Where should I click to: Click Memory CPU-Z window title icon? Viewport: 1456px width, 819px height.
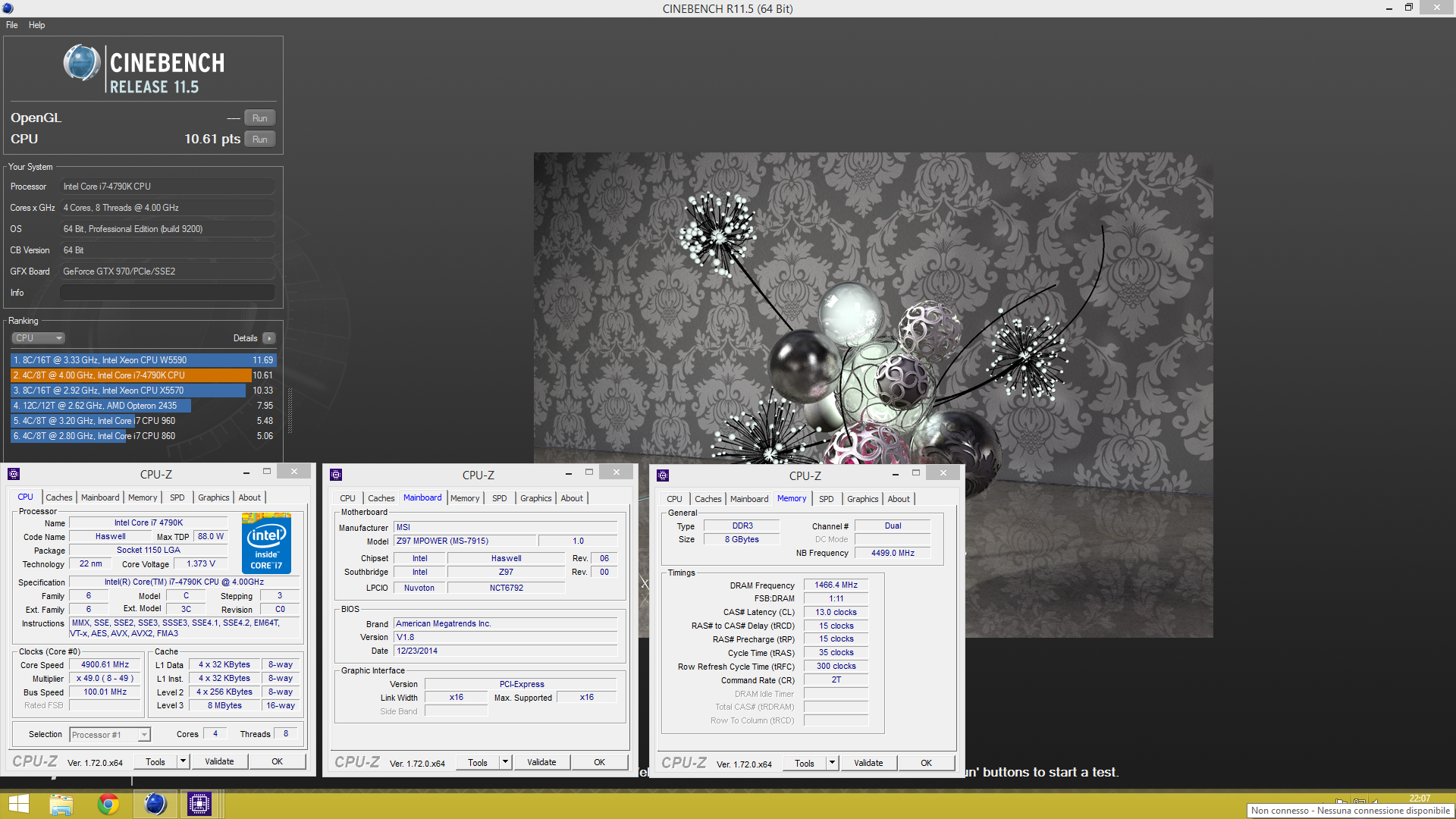[663, 475]
